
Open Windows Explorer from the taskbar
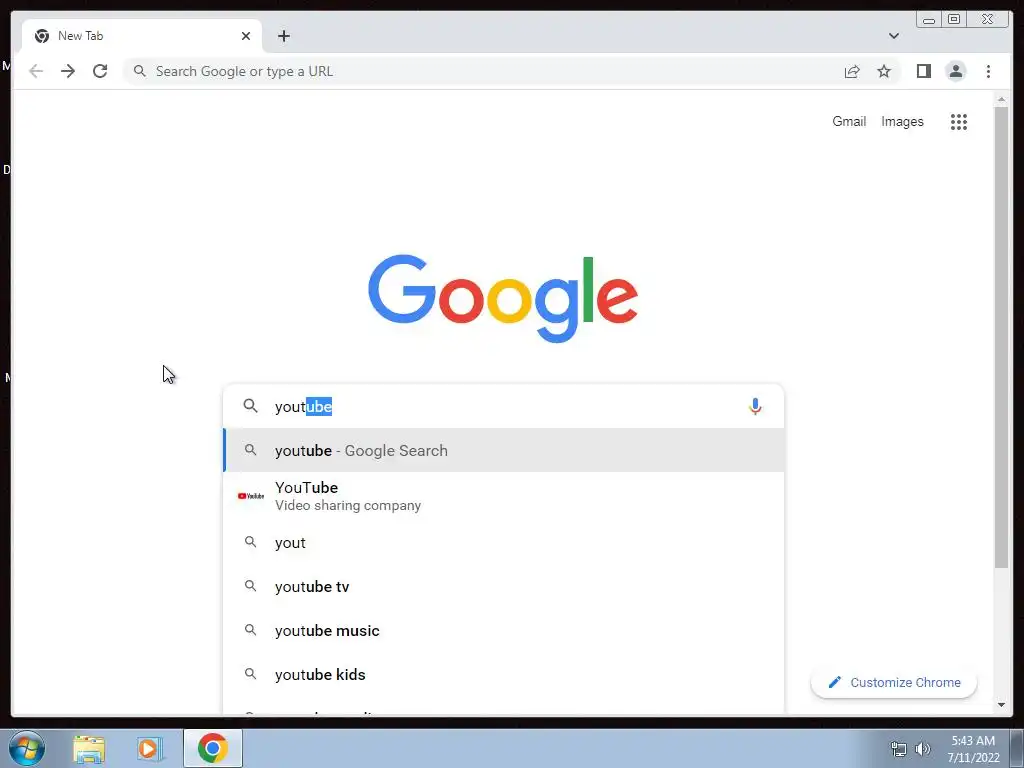click(89, 748)
